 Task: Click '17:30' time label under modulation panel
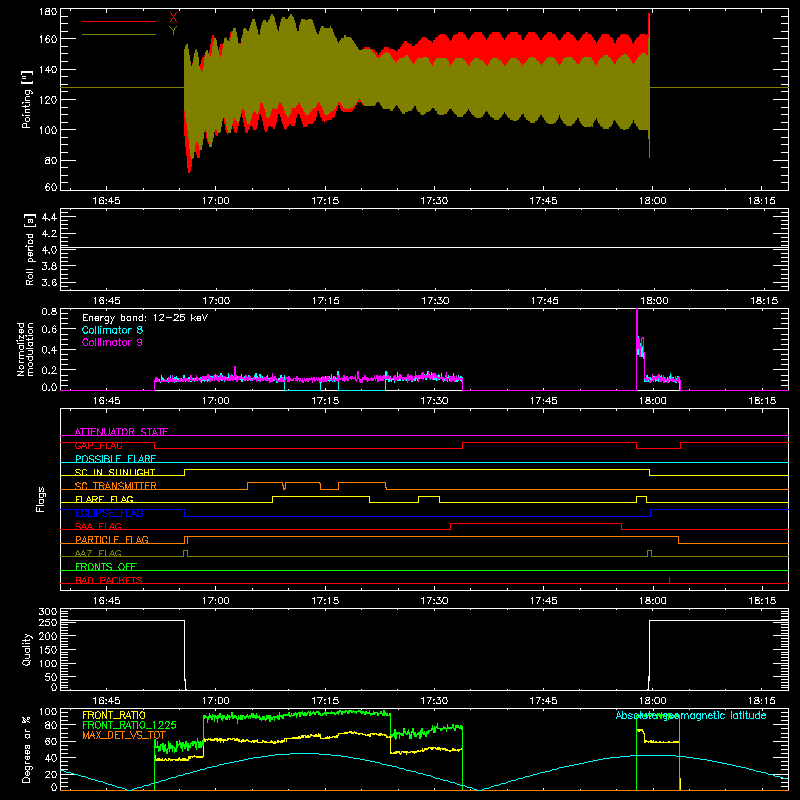click(x=434, y=401)
